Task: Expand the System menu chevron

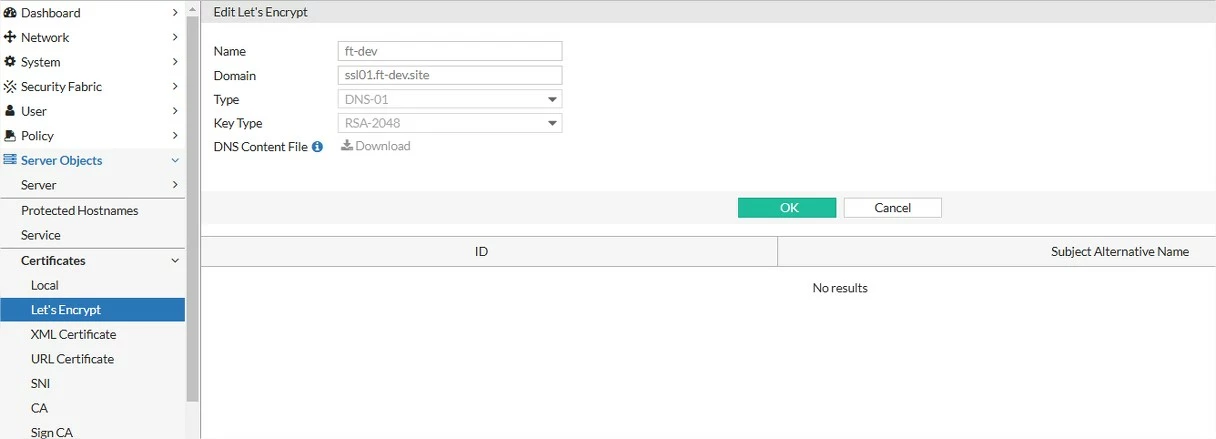Action: click(x=175, y=62)
